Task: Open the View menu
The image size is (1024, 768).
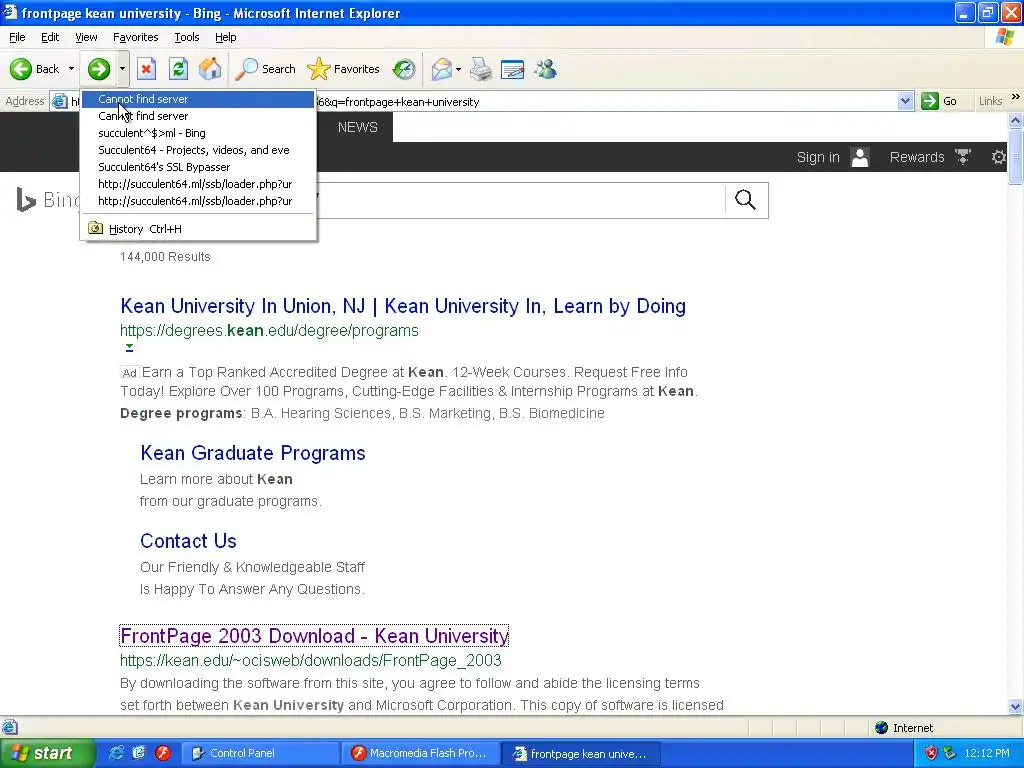Action: pos(86,37)
